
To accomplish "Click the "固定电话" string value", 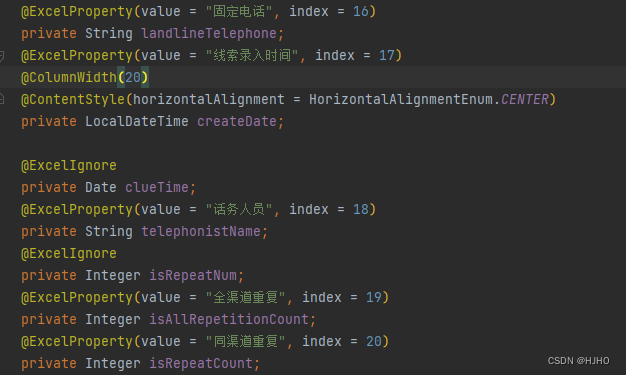I will point(239,12).
